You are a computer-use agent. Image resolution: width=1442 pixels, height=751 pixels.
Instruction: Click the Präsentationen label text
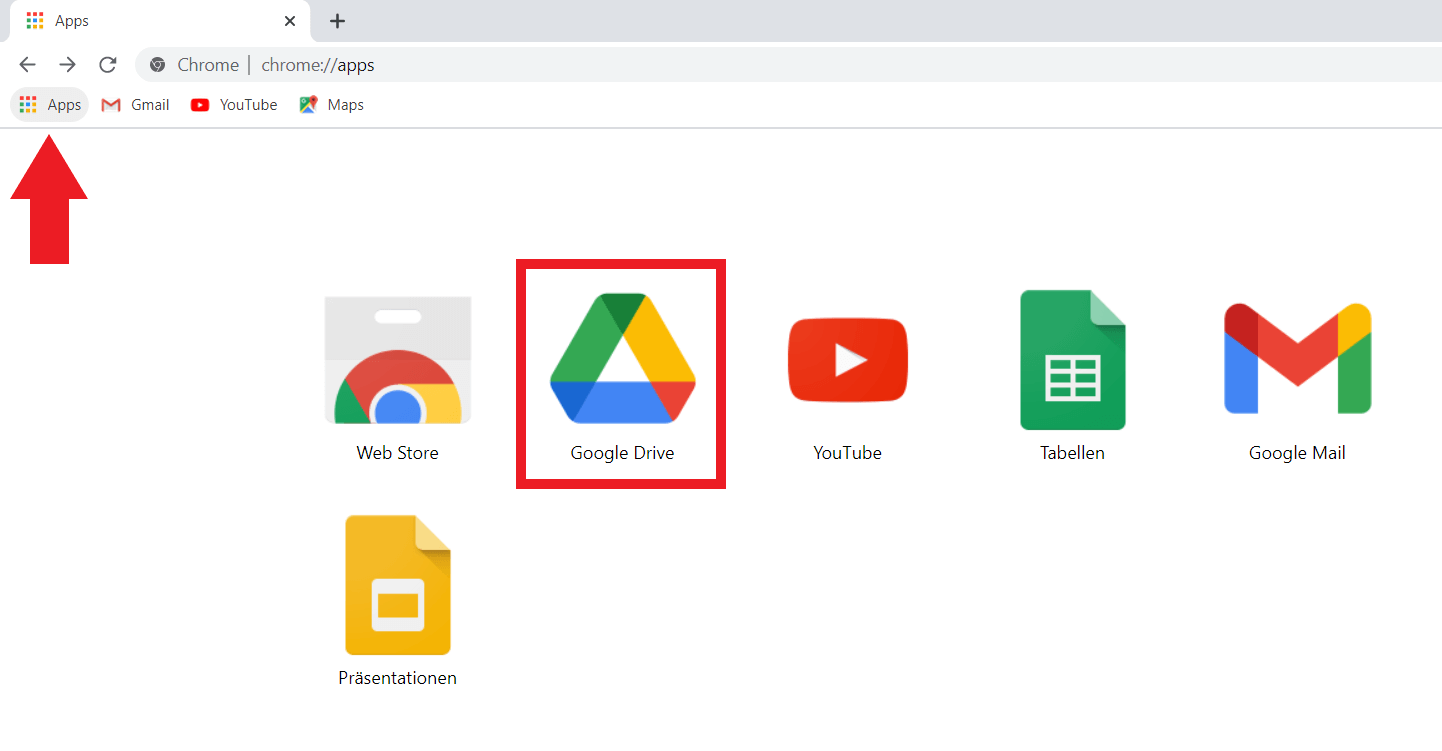pyautogui.click(x=398, y=678)
